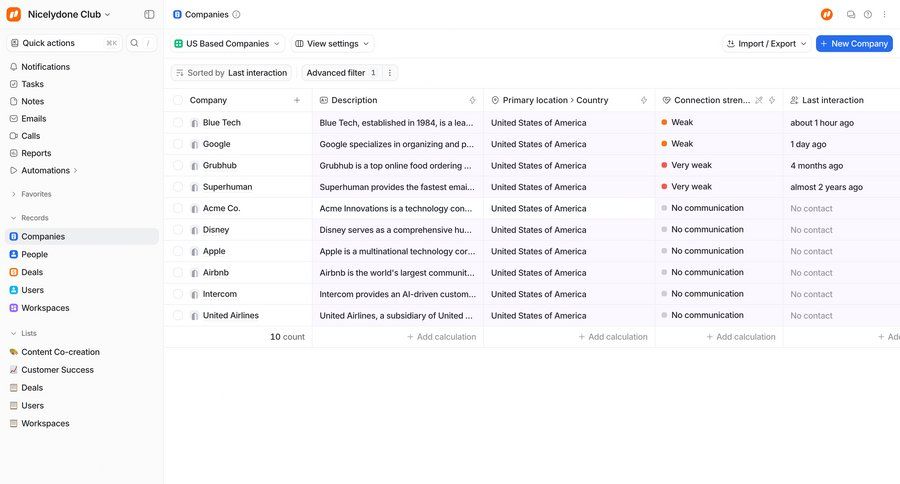Select the Google row checkbox

click(178, 144)
